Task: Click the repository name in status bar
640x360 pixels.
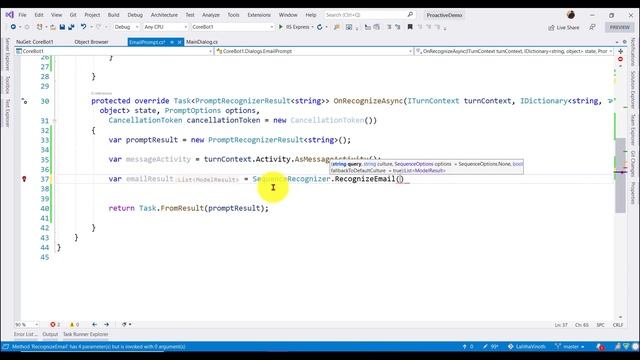Action: (530, 347)
